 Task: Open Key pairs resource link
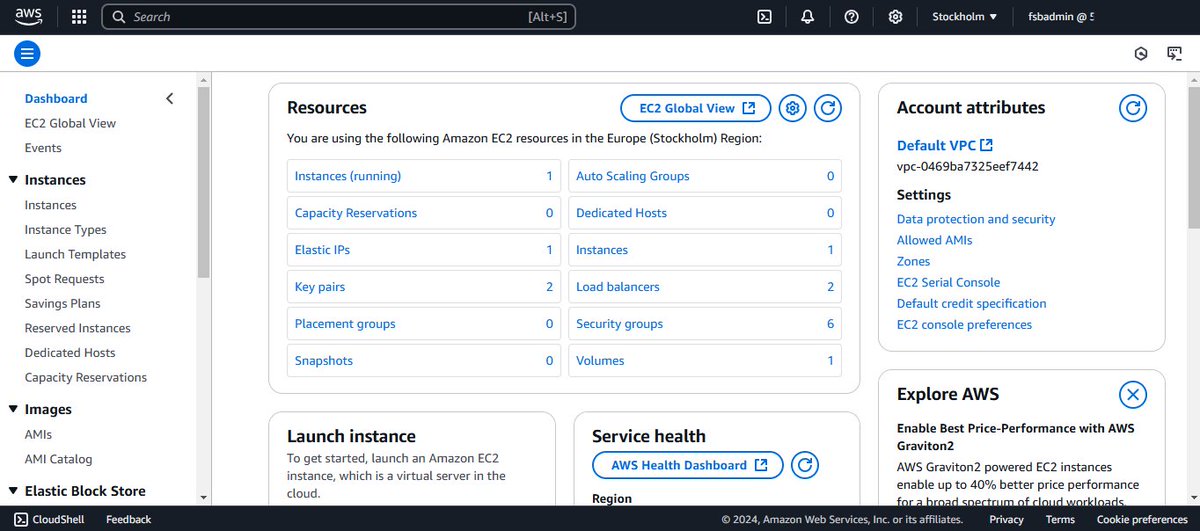click(x=319, y=287)
